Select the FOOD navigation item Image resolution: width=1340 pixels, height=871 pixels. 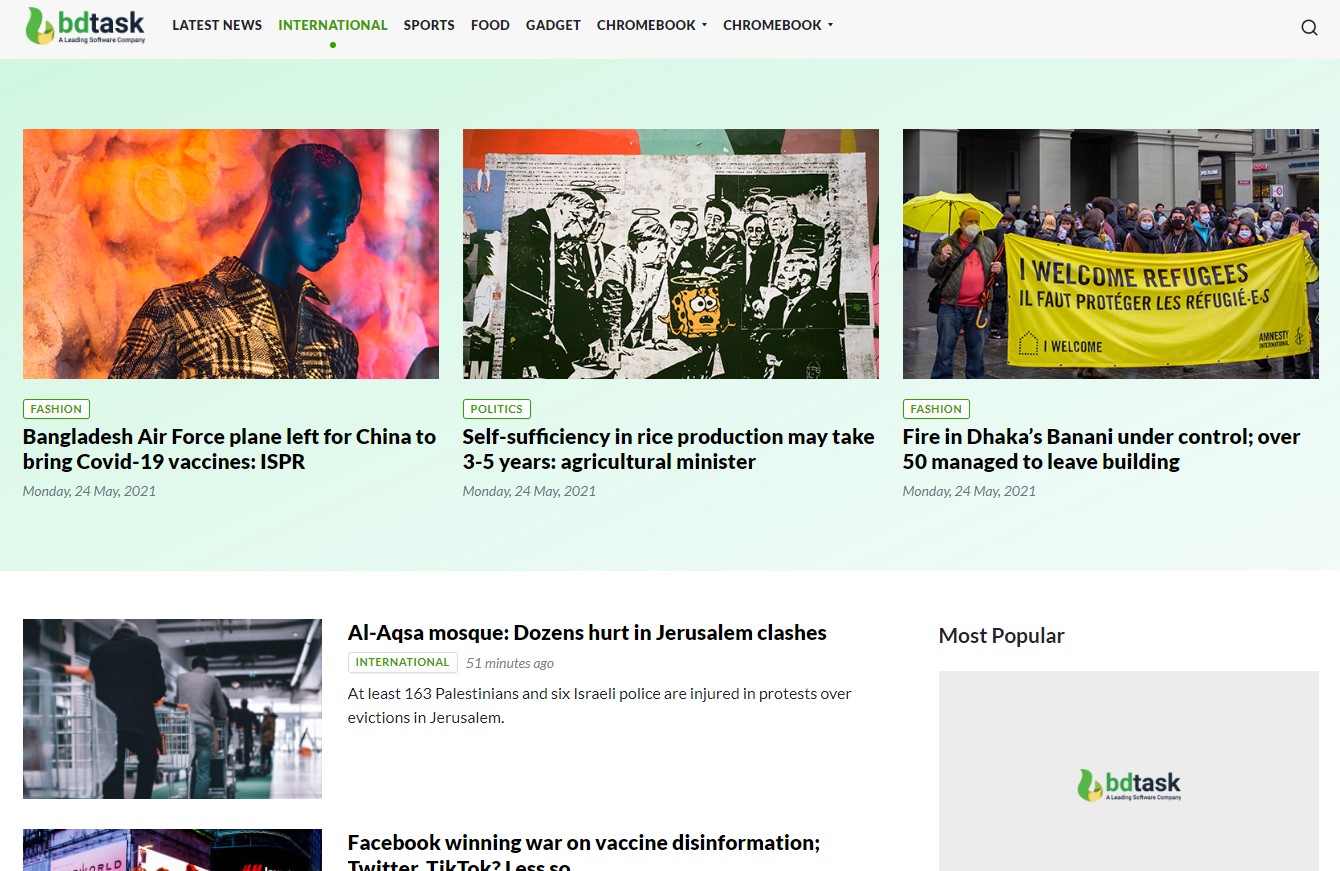pos(490,25)
